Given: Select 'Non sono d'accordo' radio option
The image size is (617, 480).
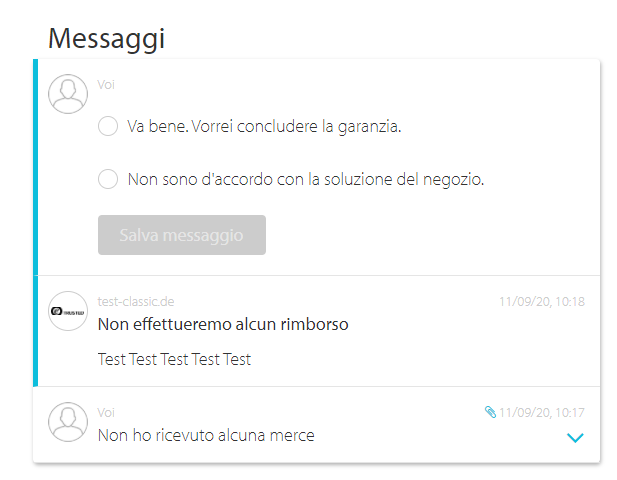Looking at the screenshot, I should pos(108,179).
